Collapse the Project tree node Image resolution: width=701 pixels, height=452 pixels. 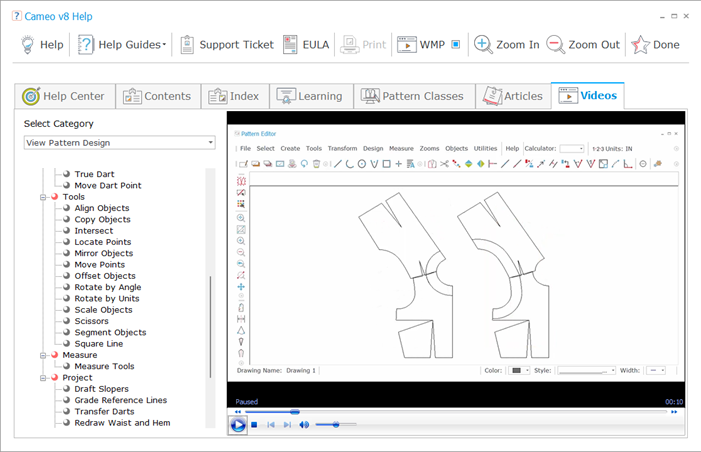point(43,378)
